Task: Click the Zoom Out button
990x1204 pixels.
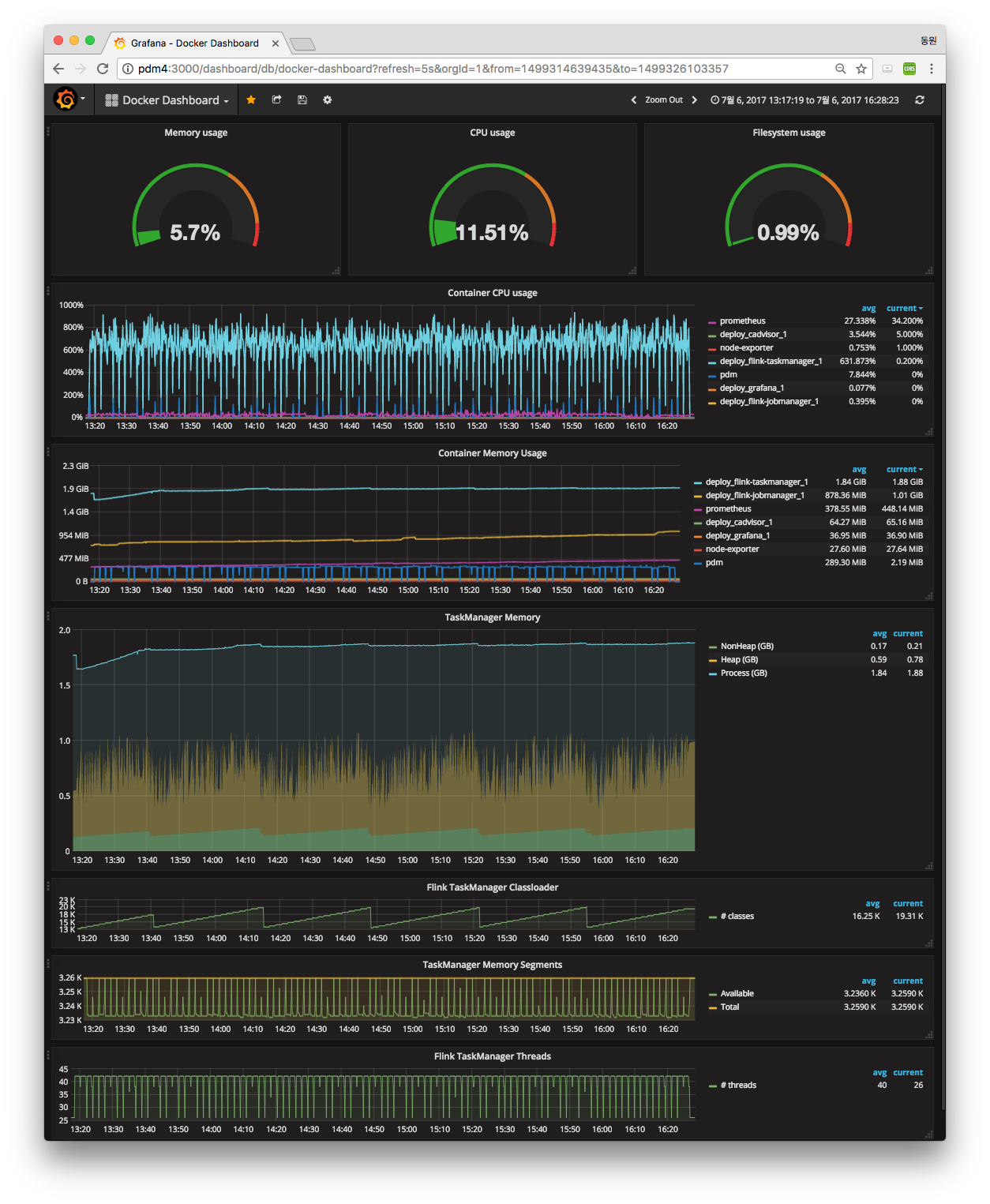Action: (663, 99)
